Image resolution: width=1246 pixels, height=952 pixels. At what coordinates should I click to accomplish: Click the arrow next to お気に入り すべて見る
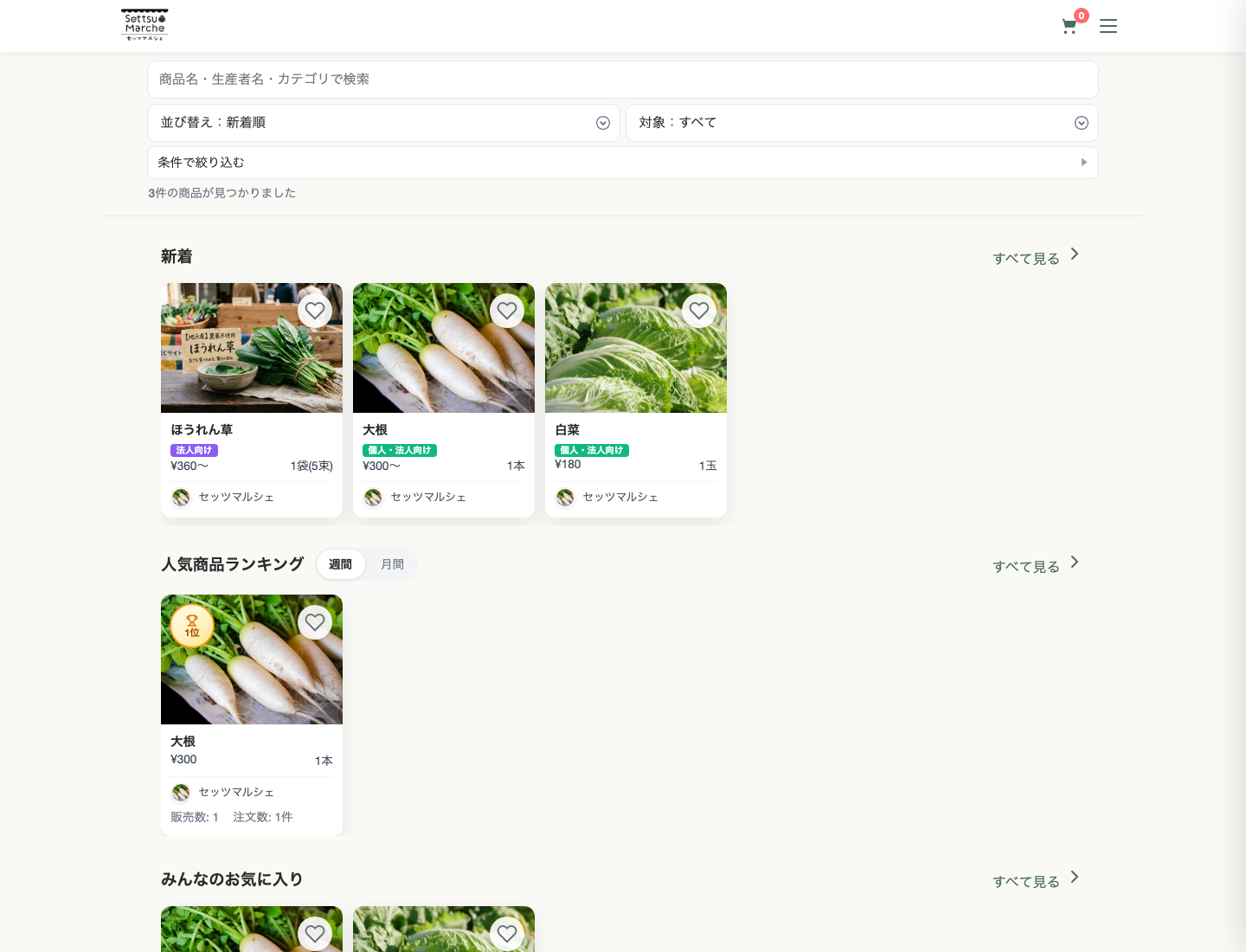(x=1075, y=877)
